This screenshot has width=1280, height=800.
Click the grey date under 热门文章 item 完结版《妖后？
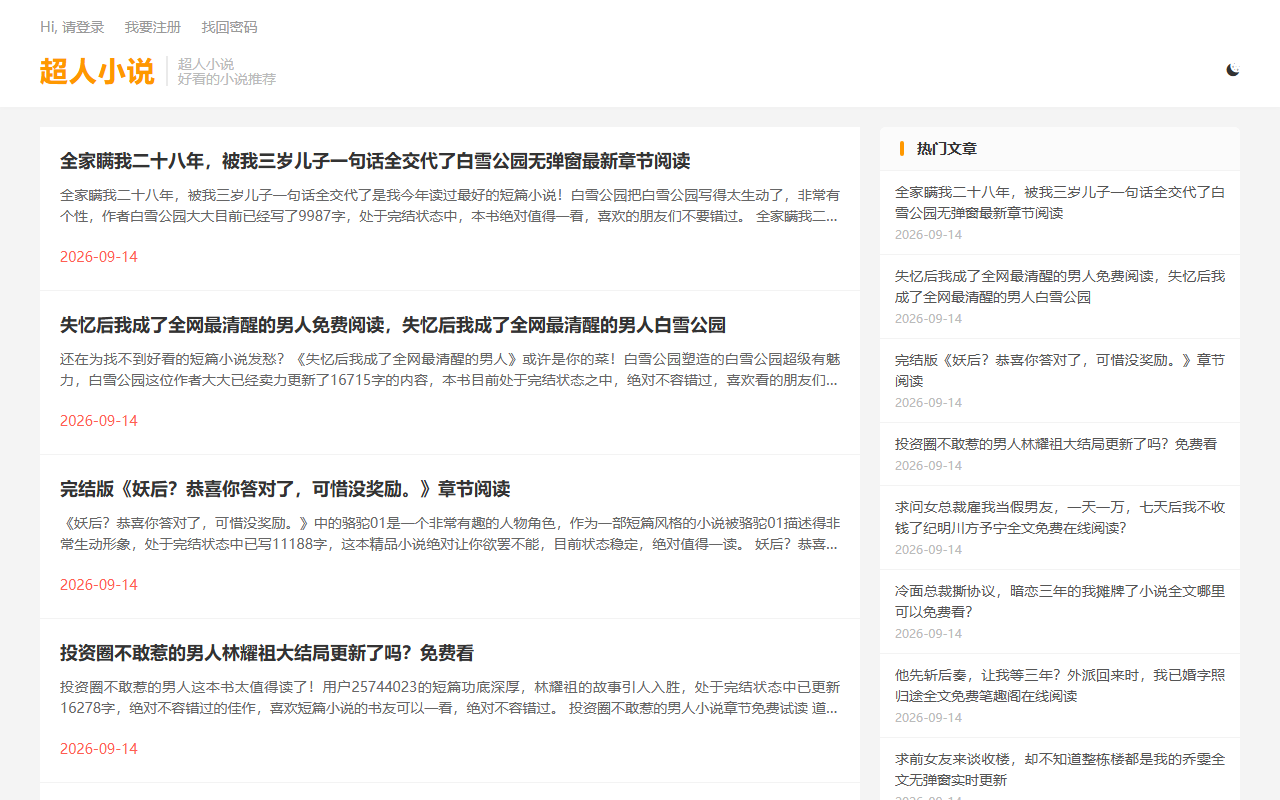928,403
